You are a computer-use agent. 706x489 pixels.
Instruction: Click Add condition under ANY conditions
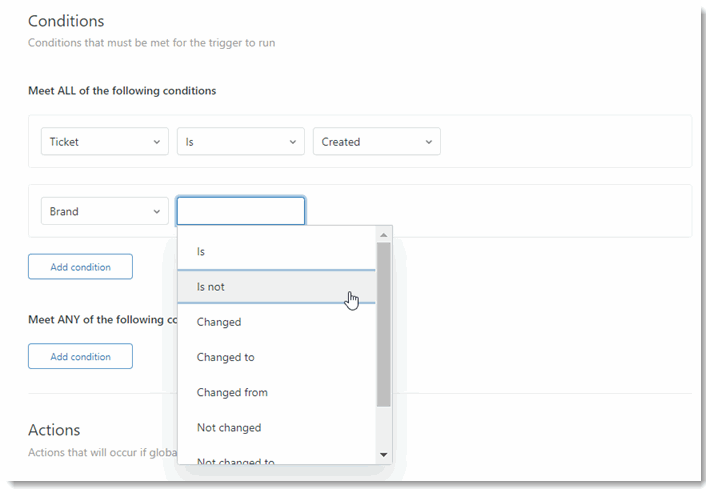[80, 356]
